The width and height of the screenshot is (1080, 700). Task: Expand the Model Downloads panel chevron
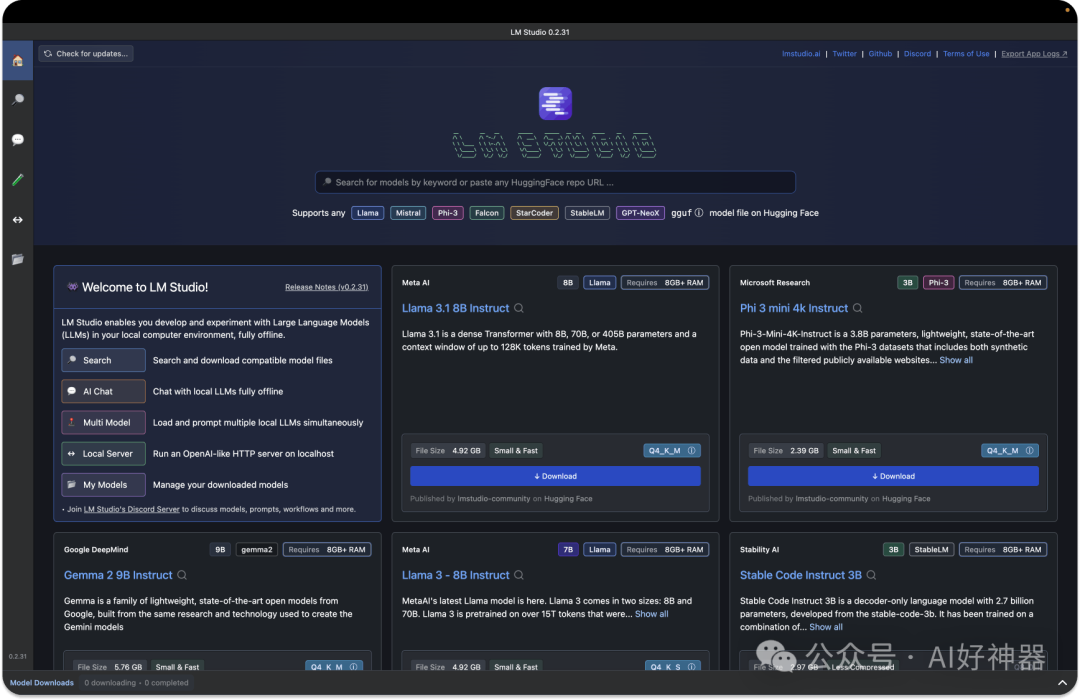(x=1062, y=683)
